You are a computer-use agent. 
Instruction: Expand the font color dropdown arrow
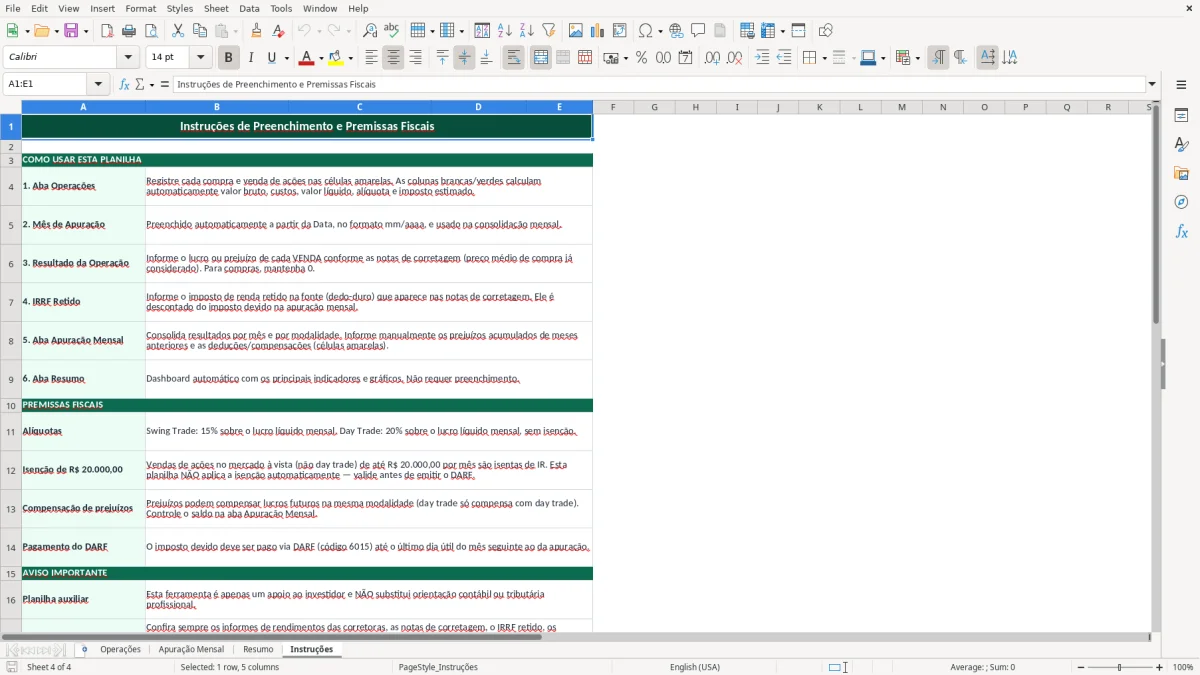(322, 58)
